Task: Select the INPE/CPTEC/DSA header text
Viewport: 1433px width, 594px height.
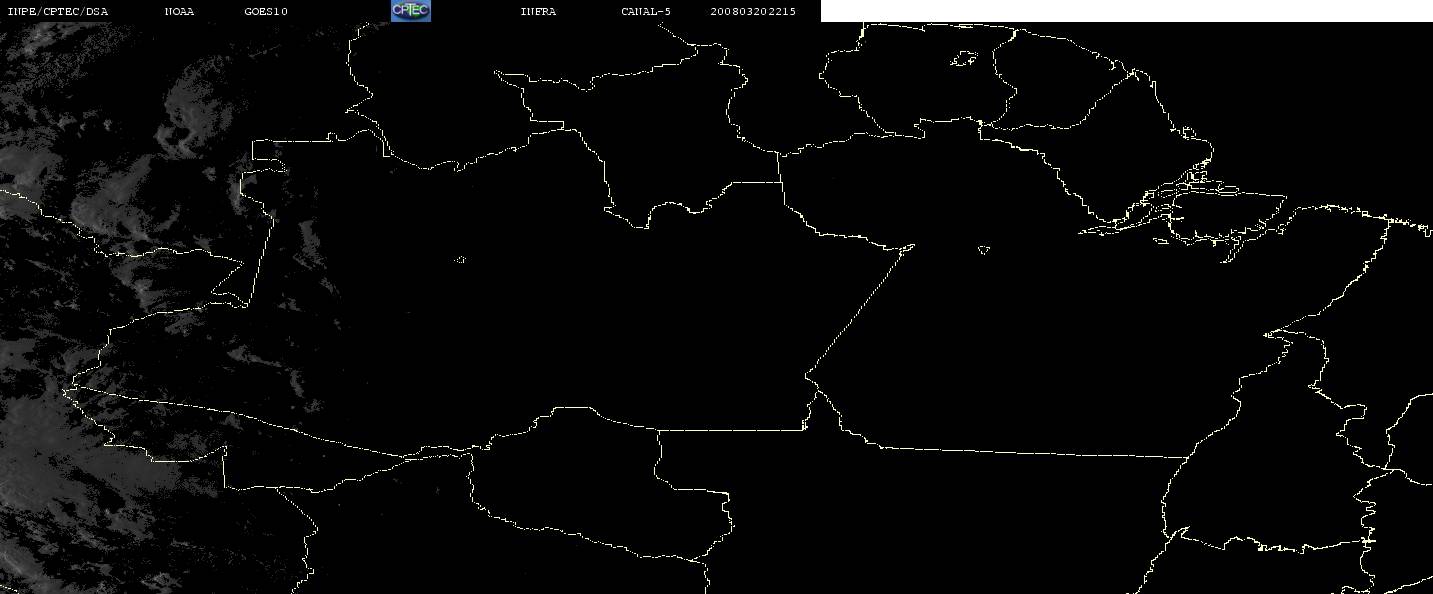Action: (x=58, y=12)
